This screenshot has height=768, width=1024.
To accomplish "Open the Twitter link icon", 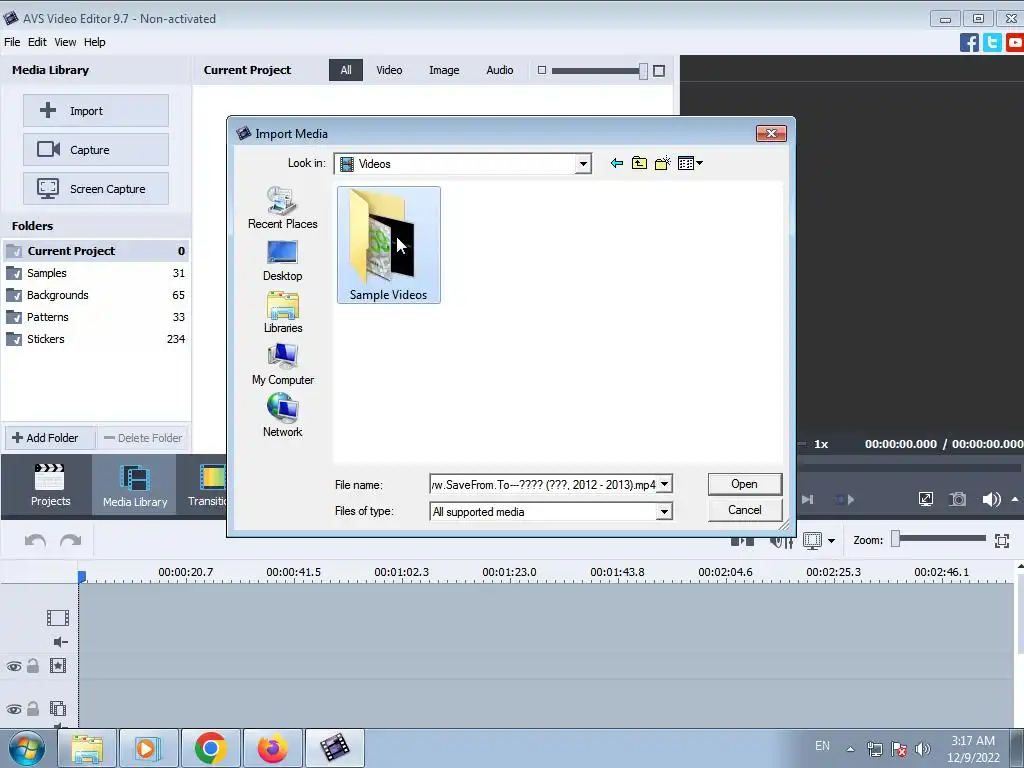I will [x=992, y=42].
